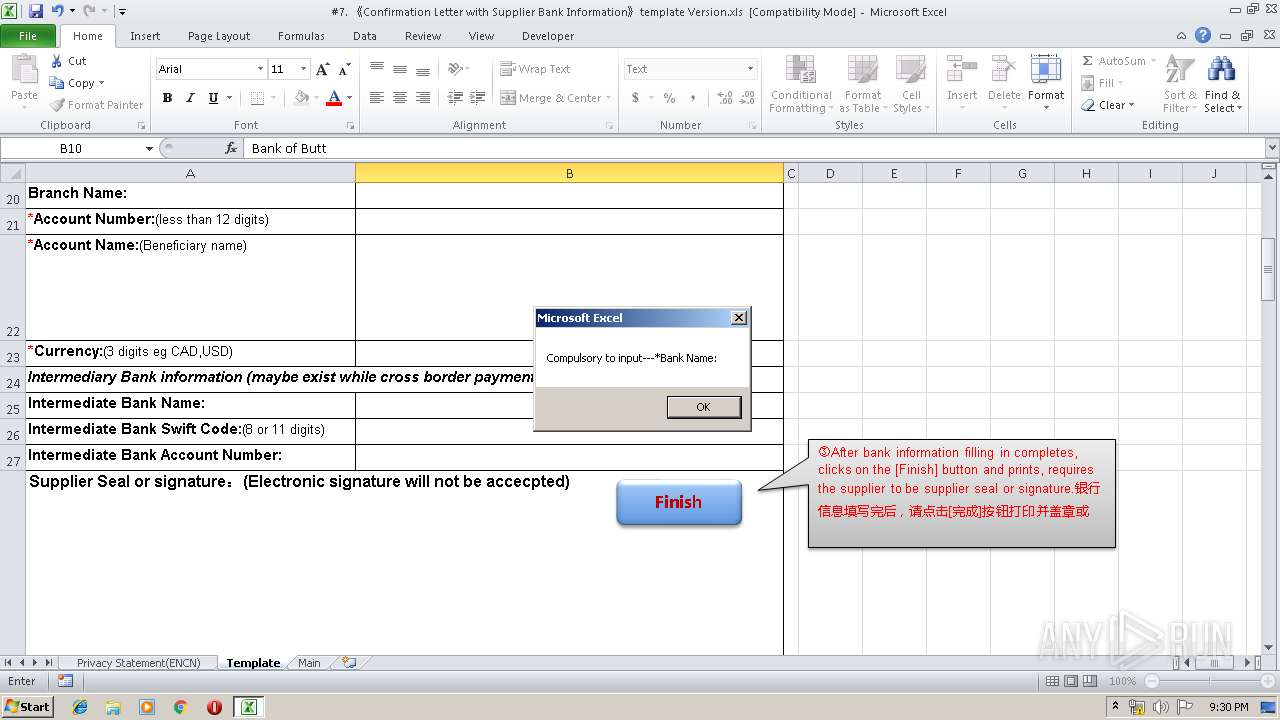Open the font size dropdown
The image size is (1280, 720).
tap(303, 69)
